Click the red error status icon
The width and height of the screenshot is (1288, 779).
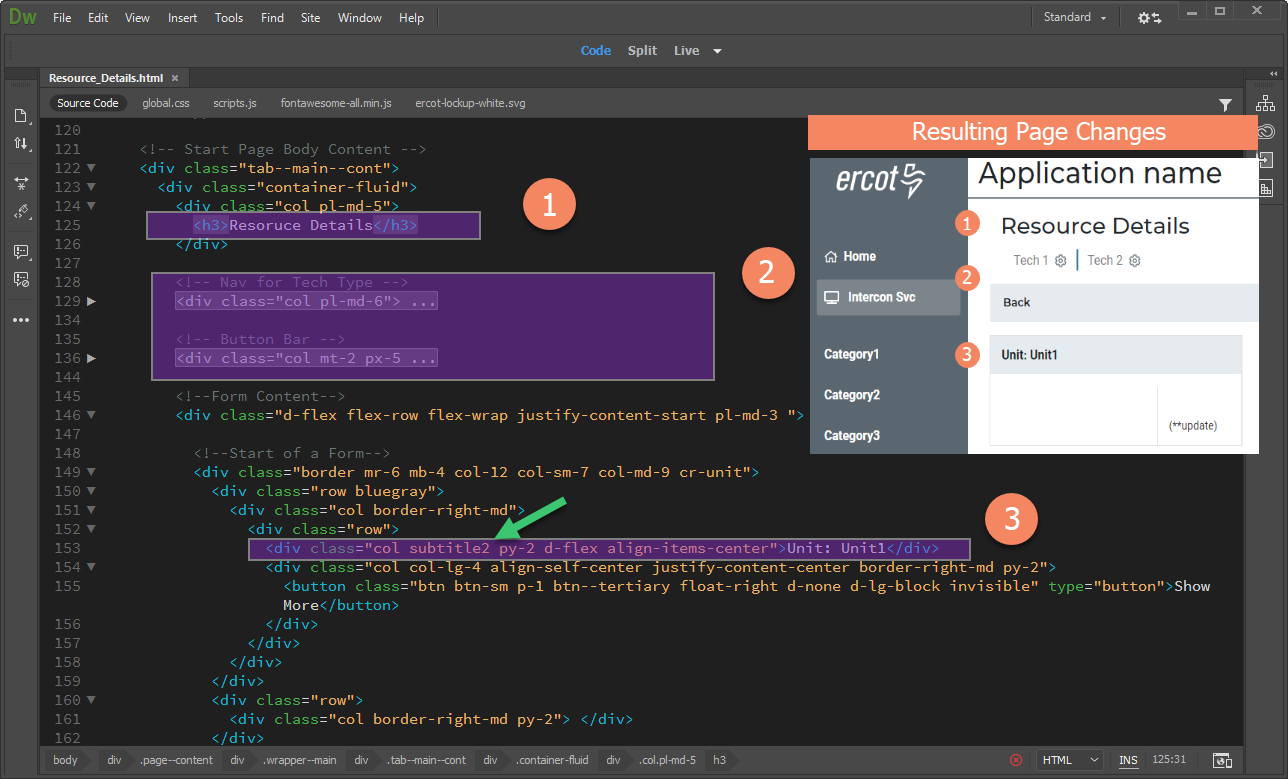click(x=1016, y=760)
